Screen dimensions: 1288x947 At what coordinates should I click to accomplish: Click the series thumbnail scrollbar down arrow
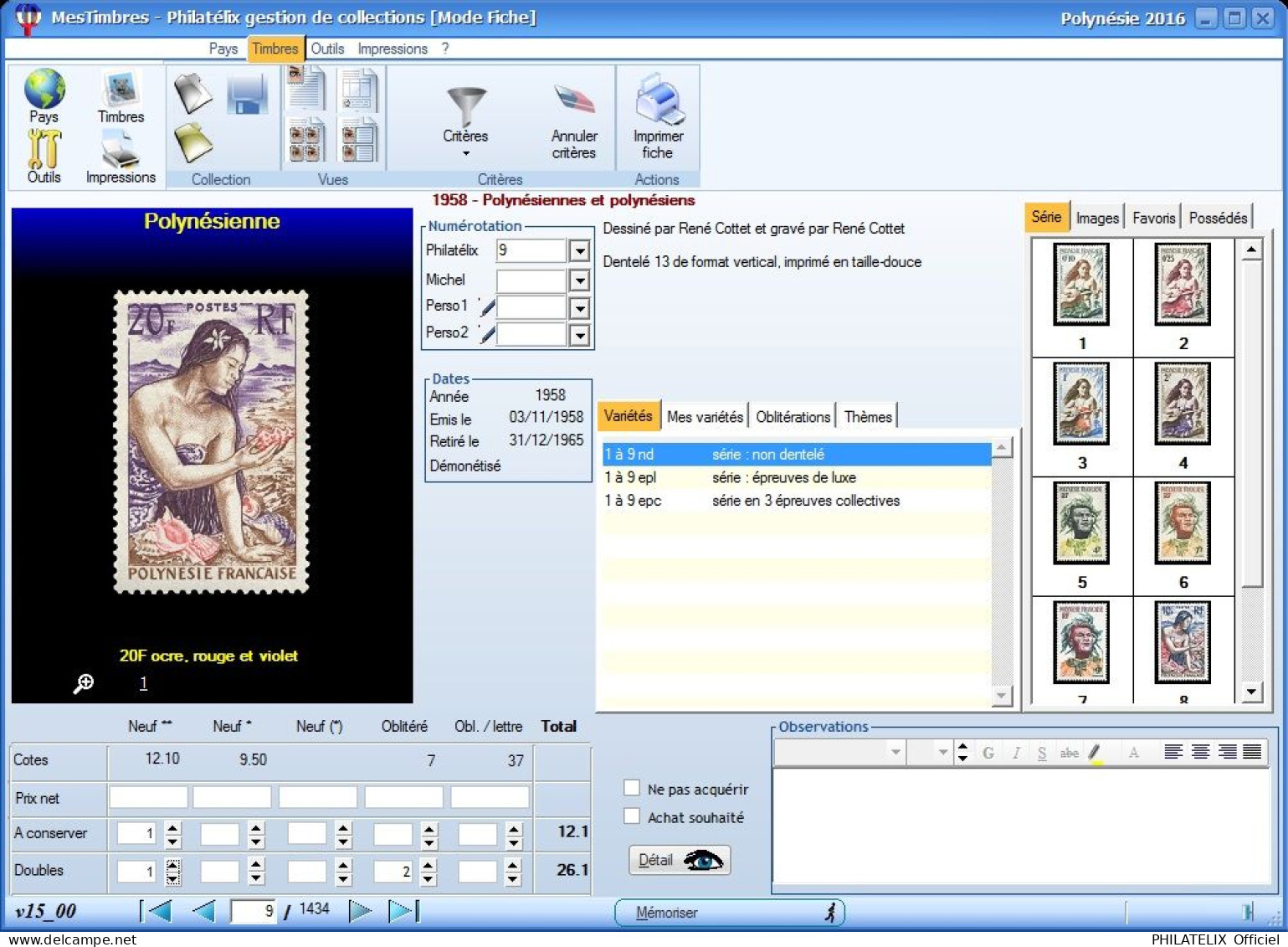pos(1251,692)
